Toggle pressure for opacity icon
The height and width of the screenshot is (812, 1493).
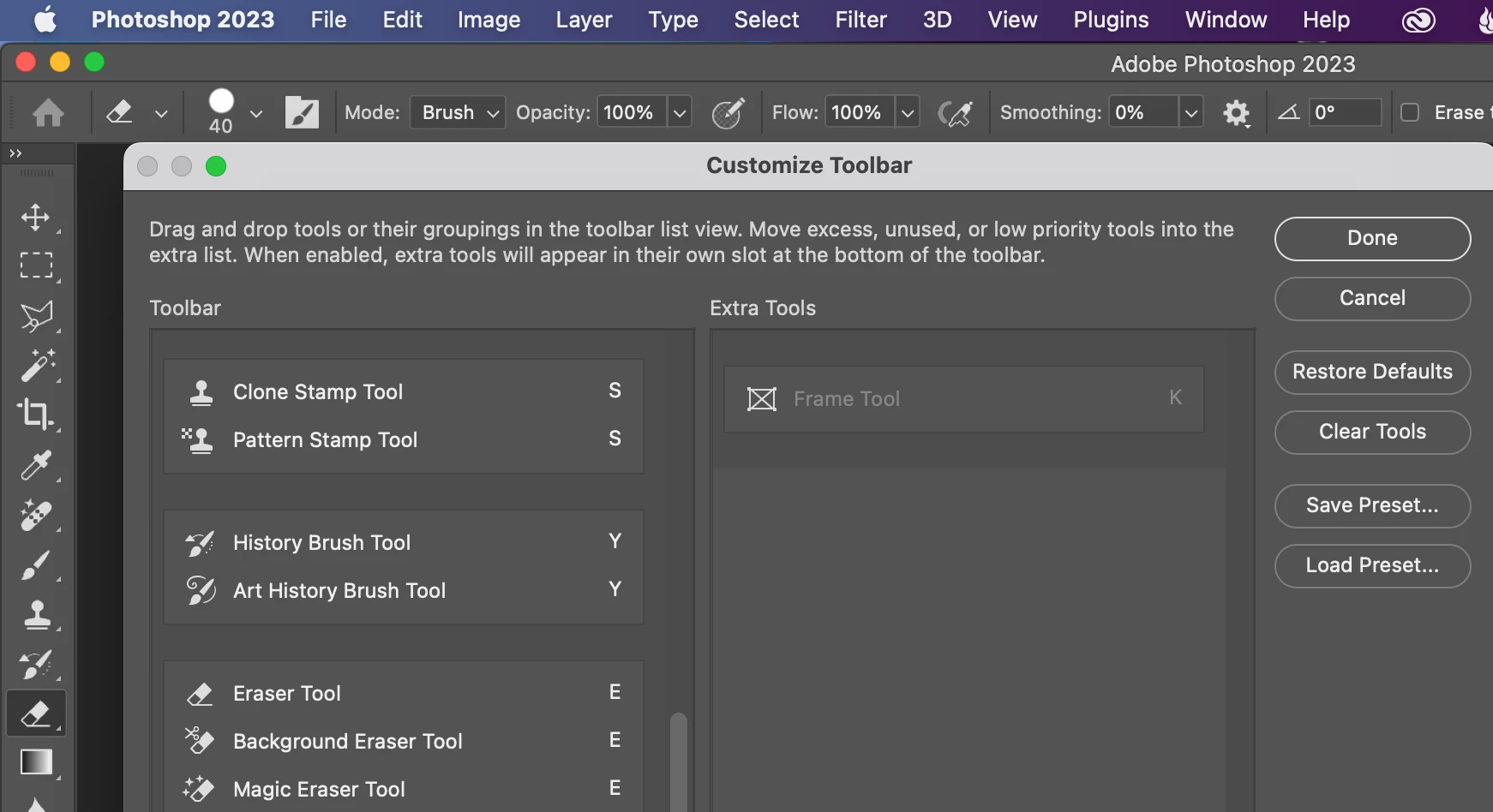pyautogui.click(x=728, y=112)
